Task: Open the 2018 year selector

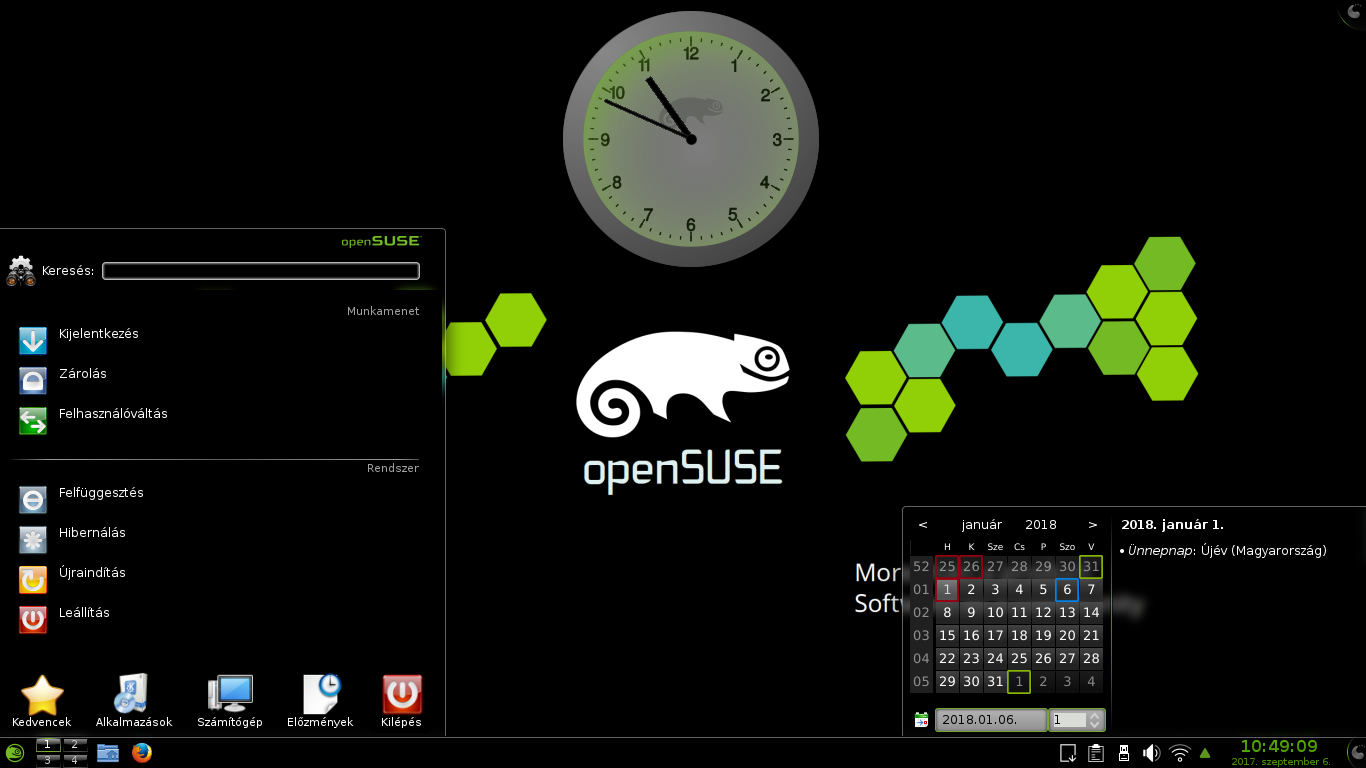Action: click(x=1041, y=525)
